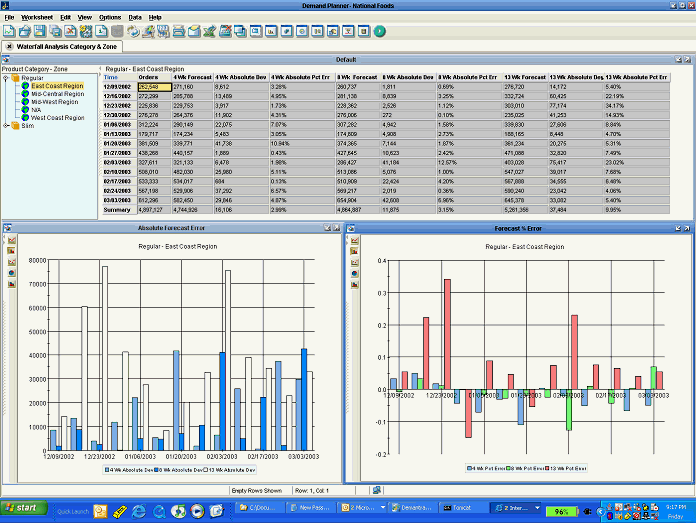This screenshot has width=696, height=523.
Task: Select West Coast Region in the tree
Action: tap(58, 117)
